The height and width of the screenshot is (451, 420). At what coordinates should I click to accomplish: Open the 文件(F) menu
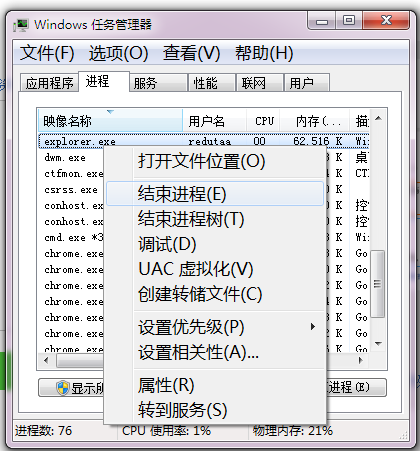point(47,53)
